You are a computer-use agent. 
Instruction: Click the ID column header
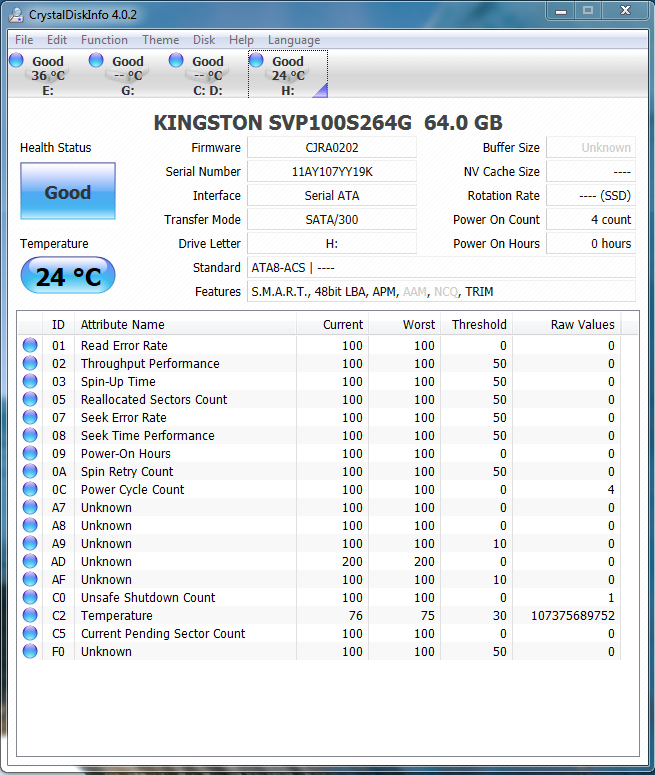coord(58,325)
